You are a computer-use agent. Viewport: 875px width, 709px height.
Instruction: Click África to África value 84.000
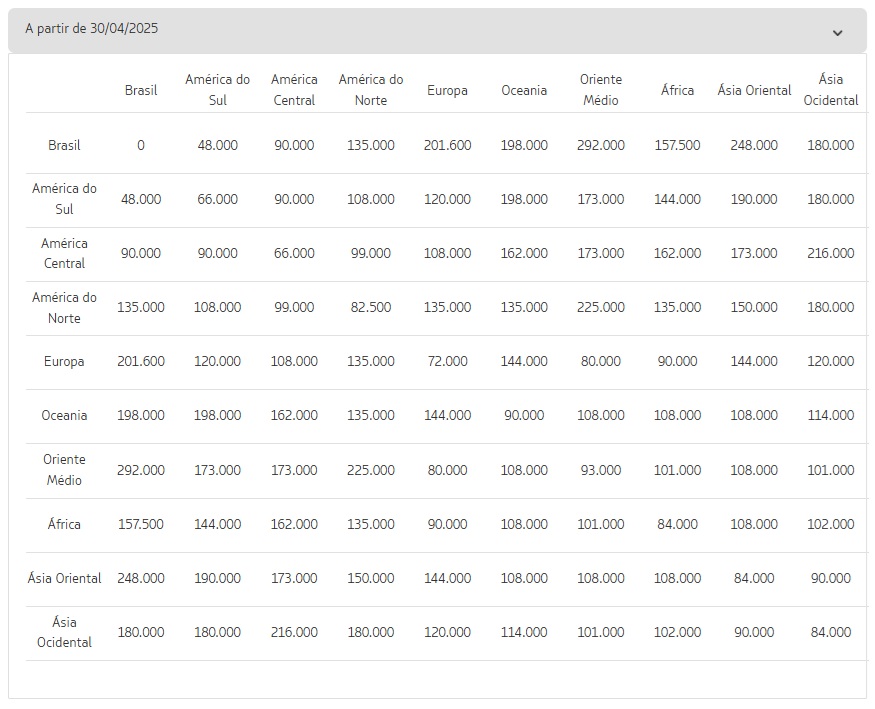[677, 524]
